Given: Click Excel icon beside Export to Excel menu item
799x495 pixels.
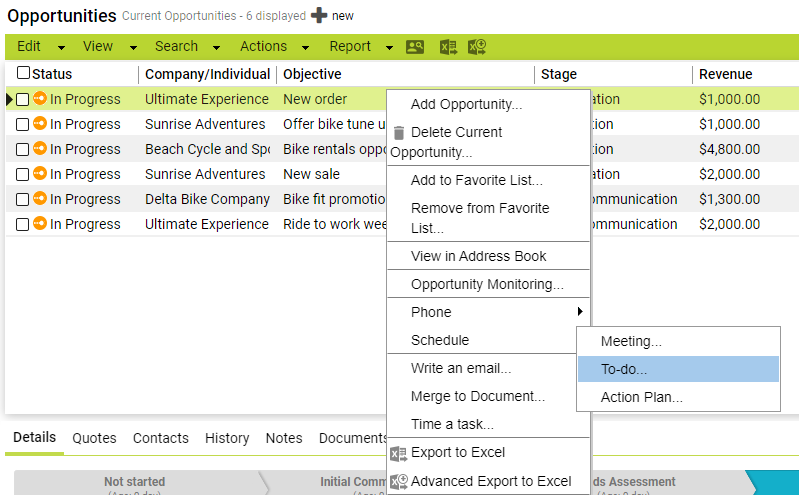Looking at the screenshot, I should click(398, 453).
